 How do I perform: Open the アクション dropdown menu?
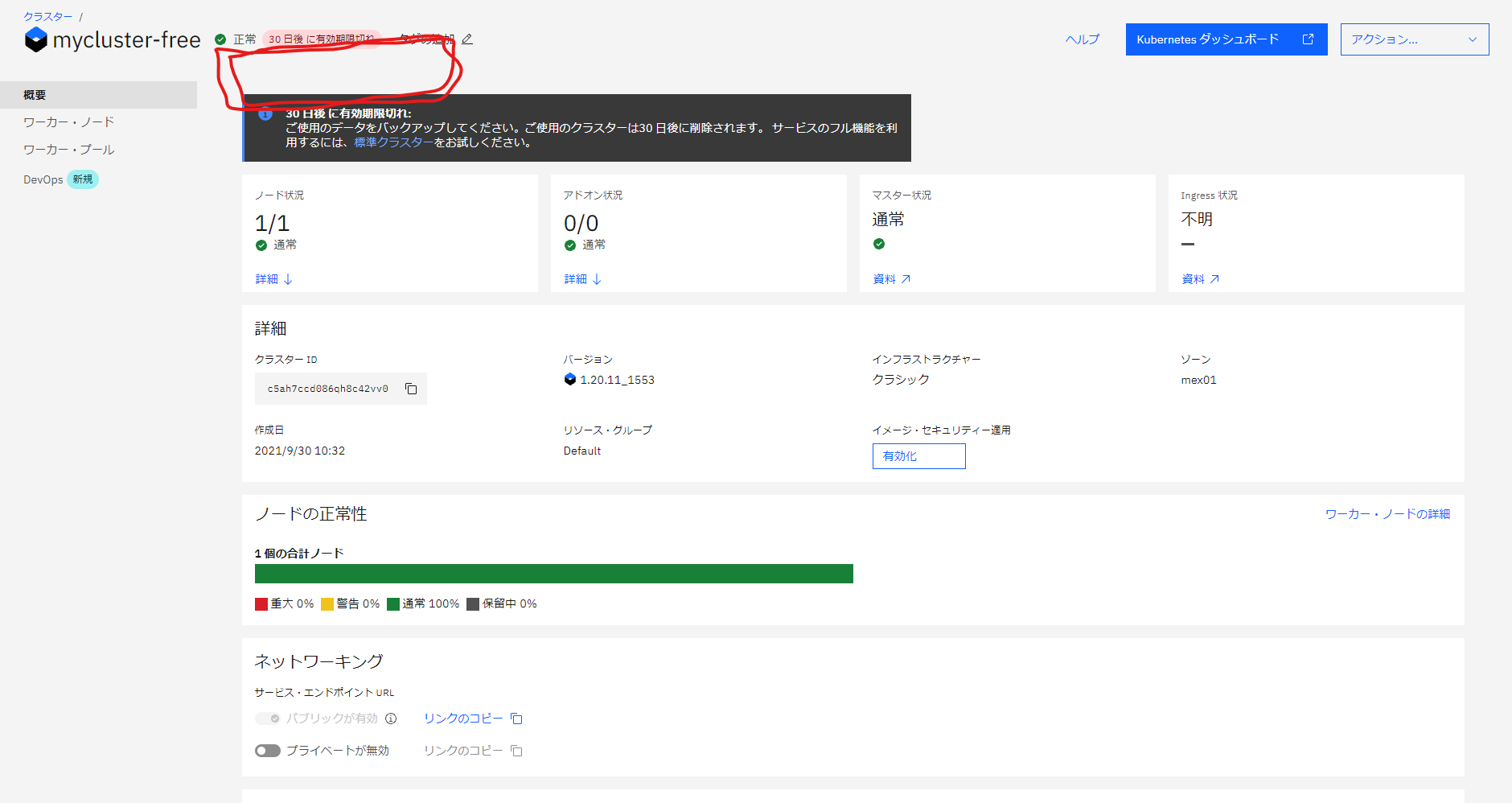pos(1414,39)
